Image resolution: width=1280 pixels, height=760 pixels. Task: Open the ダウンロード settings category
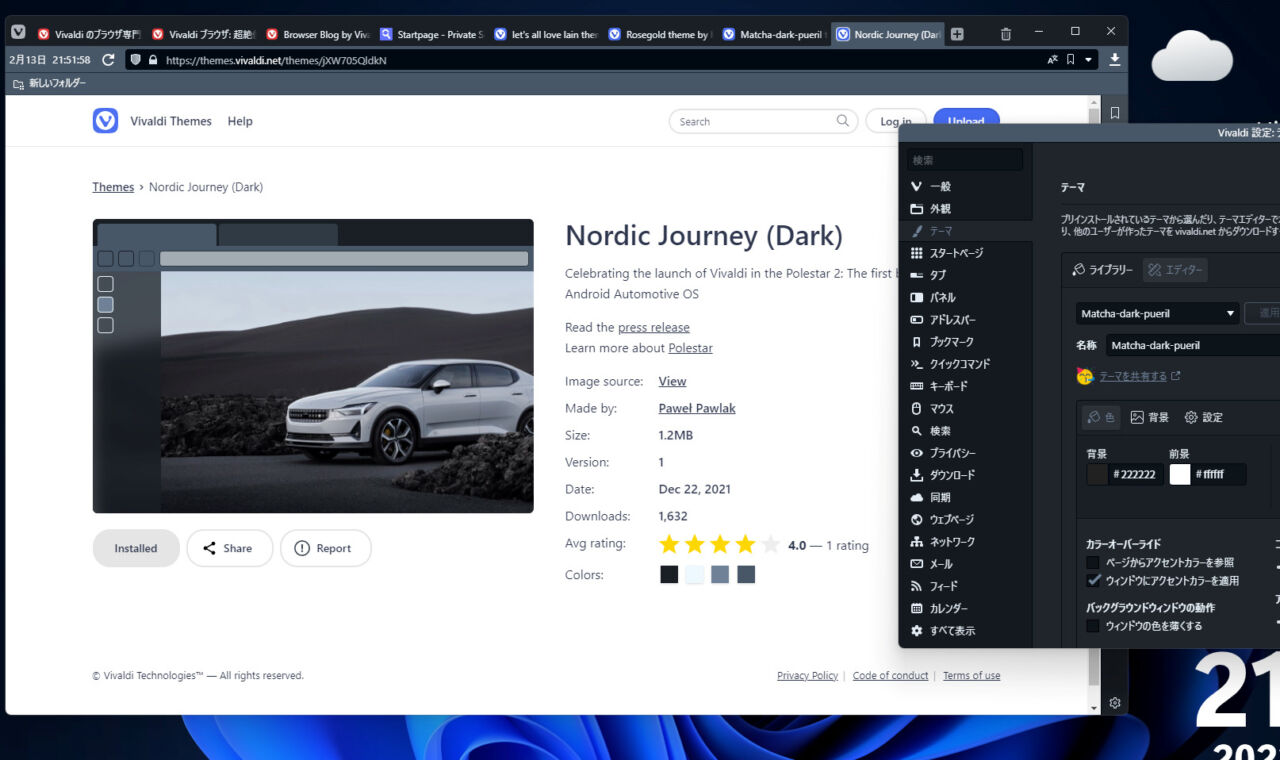coord(965,475)
